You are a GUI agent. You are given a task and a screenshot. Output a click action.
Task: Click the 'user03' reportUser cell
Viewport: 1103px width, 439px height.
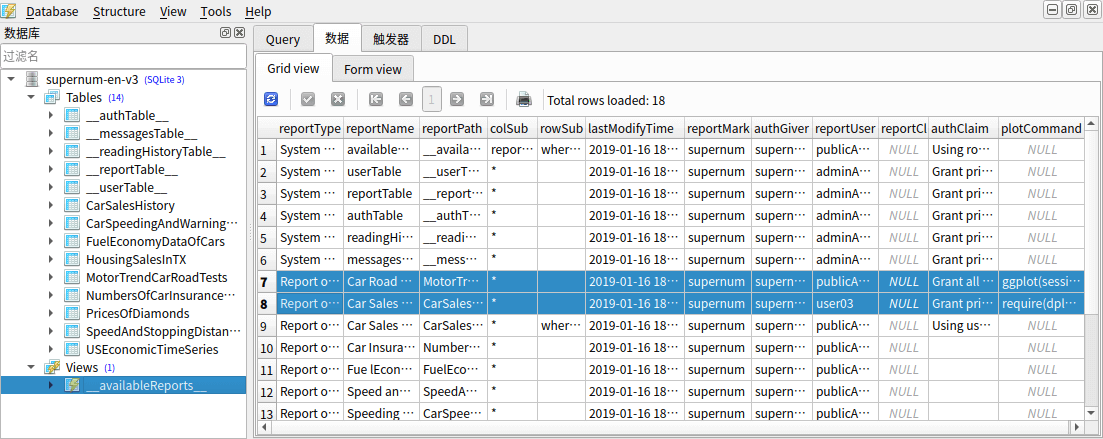846,304
